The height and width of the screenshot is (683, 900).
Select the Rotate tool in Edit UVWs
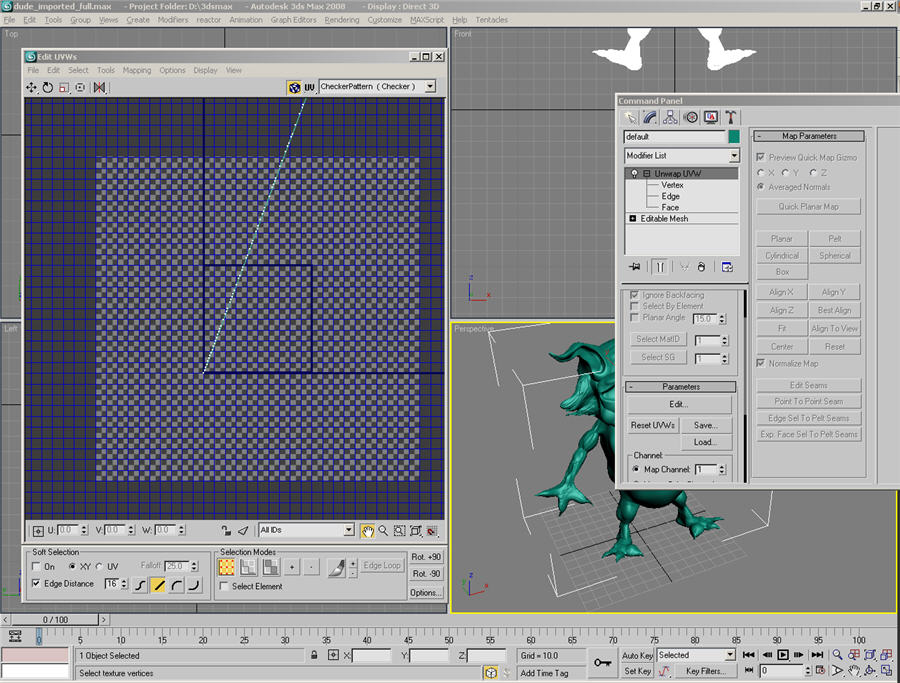click(48, 87)
